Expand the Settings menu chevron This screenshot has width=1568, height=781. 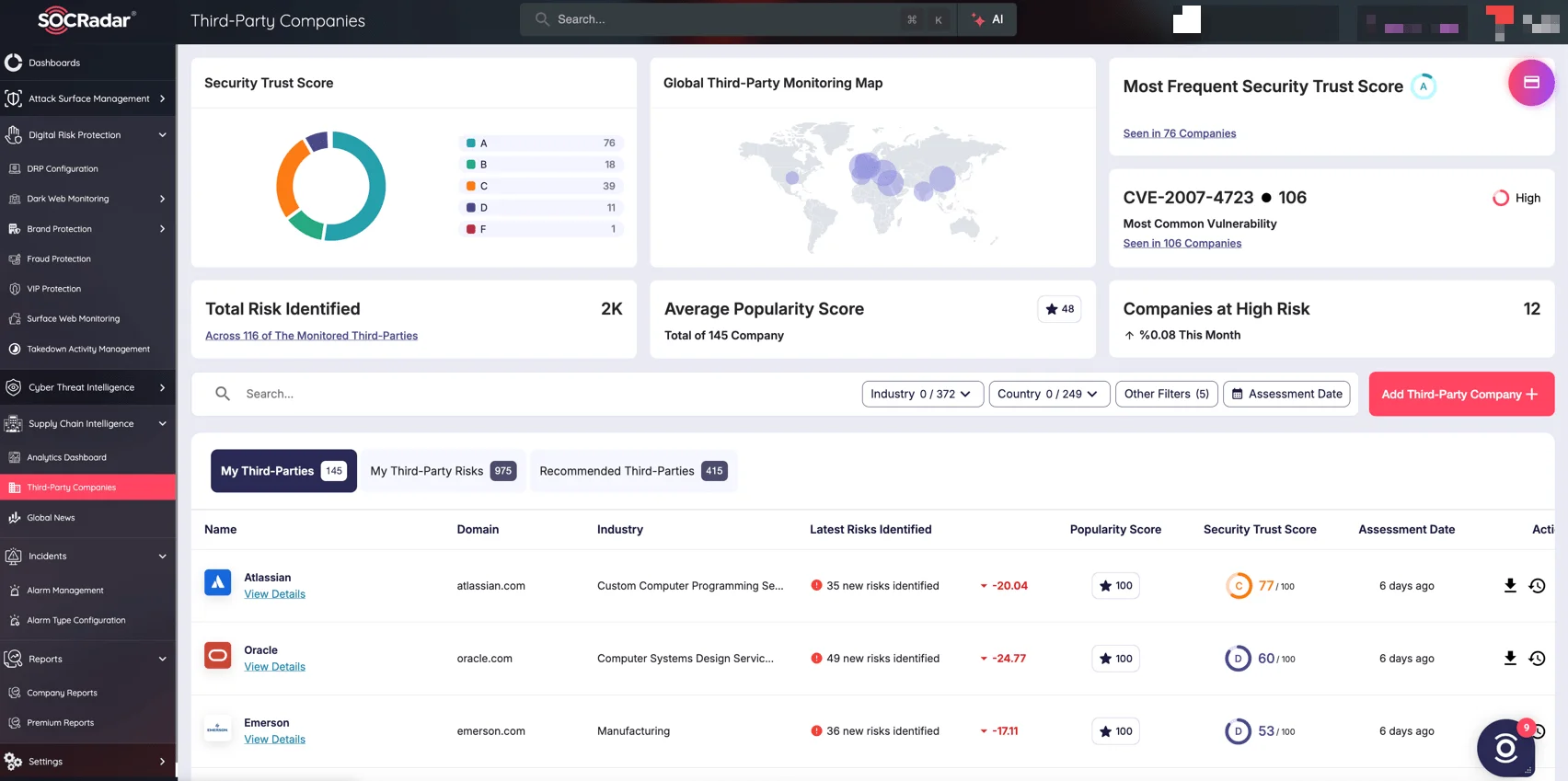(x=162, y=762)
